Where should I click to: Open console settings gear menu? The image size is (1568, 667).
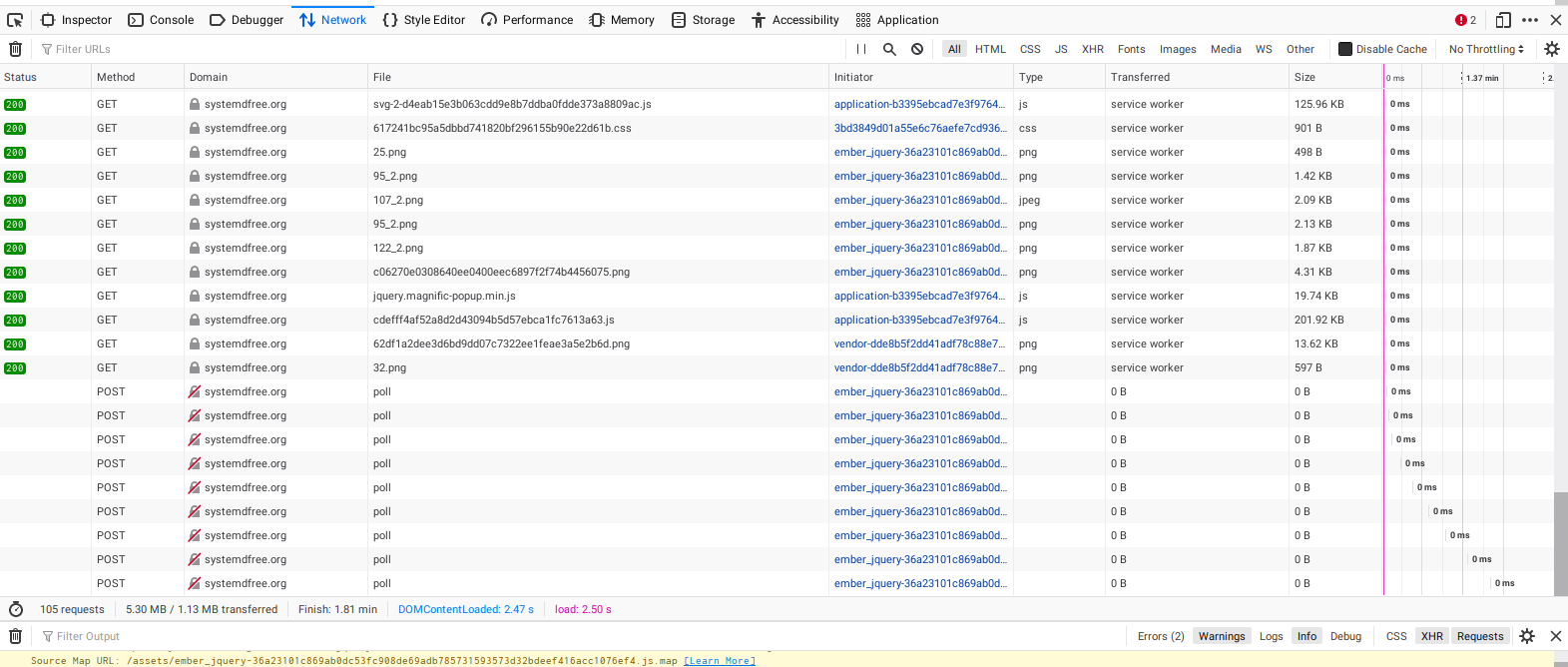[x=1527, y=636]
